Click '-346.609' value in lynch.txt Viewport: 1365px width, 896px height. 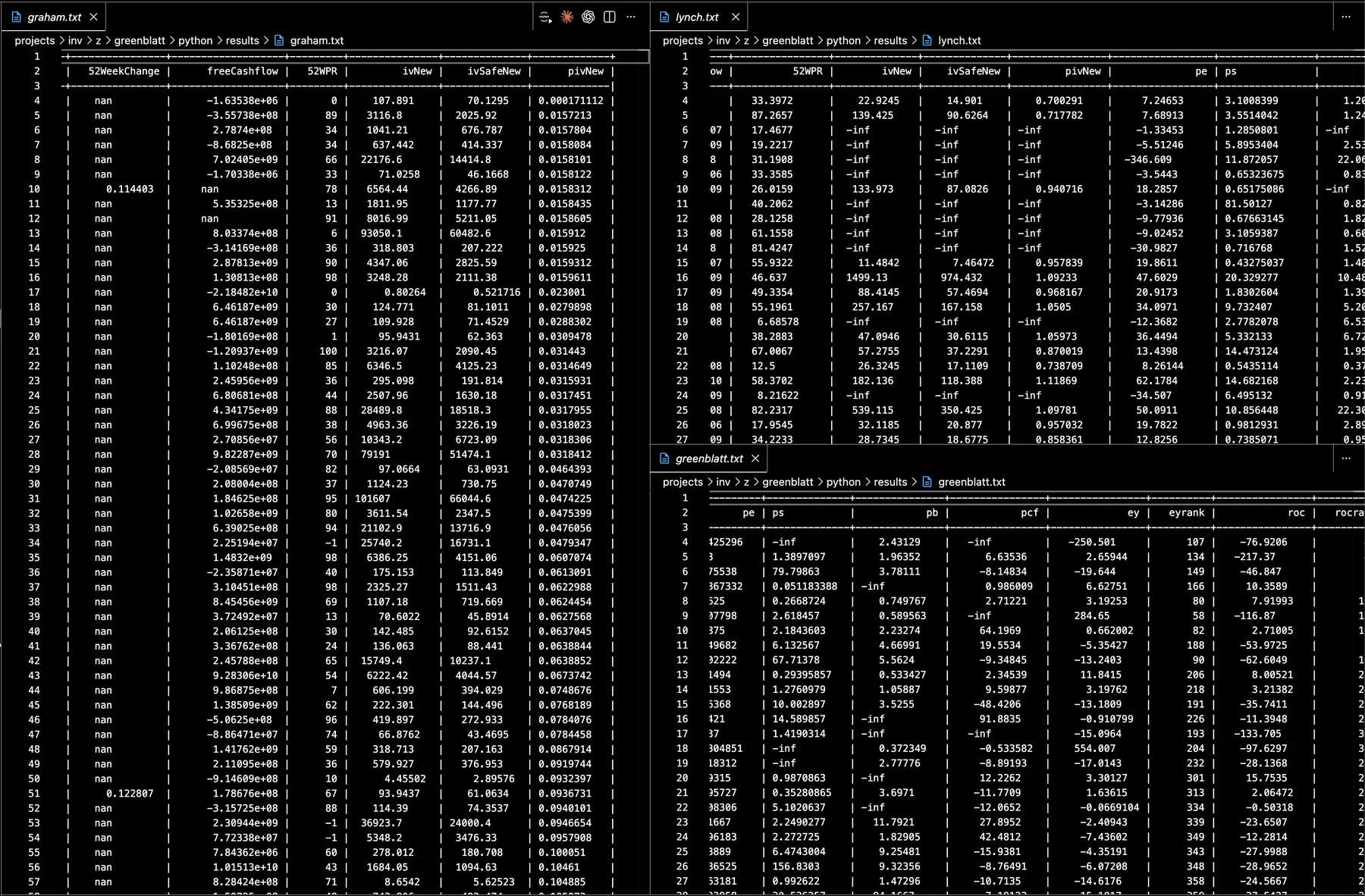click(x=1147, y=160)
